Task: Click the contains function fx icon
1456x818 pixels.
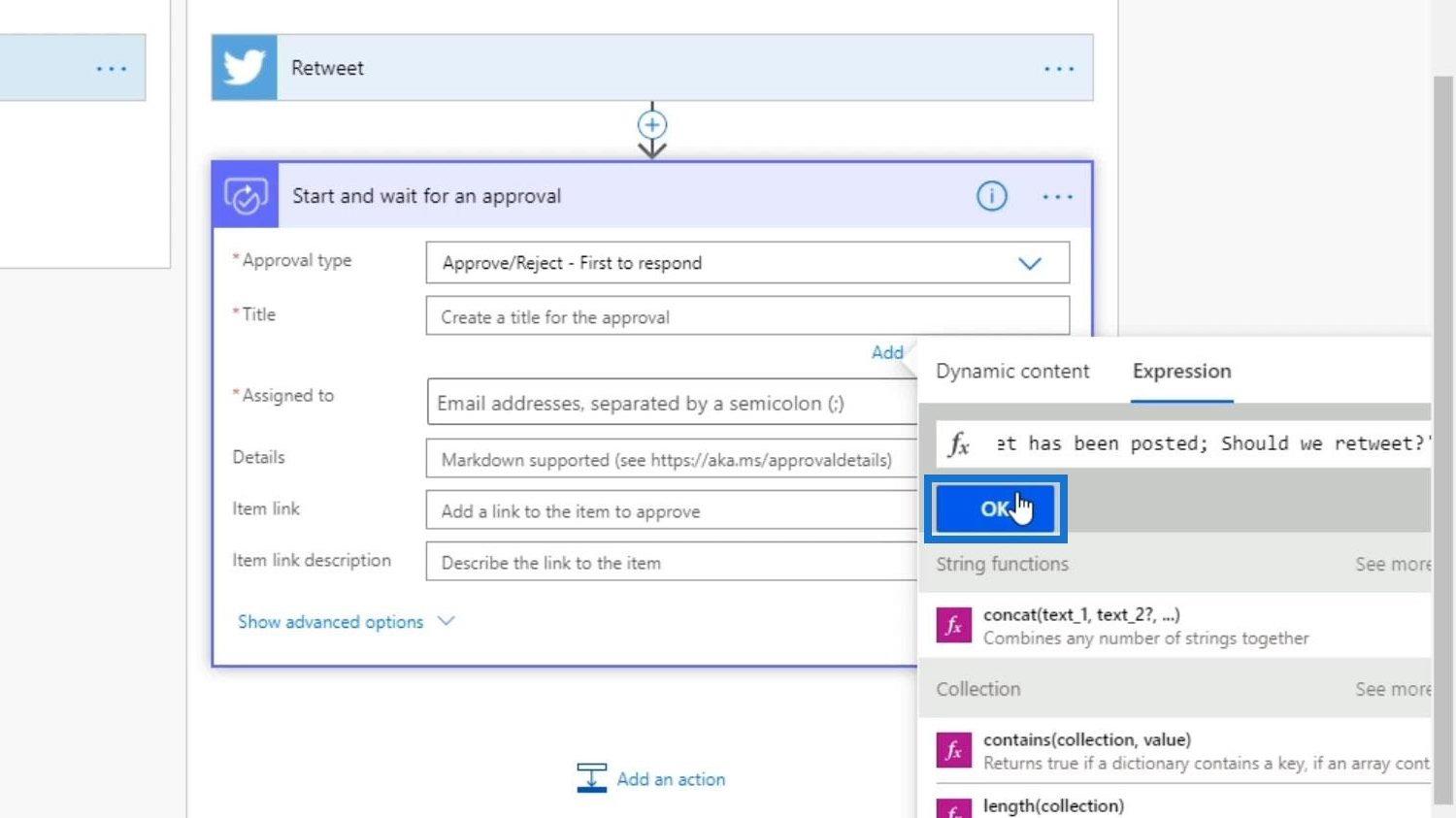Action: (x=953, y=750)
